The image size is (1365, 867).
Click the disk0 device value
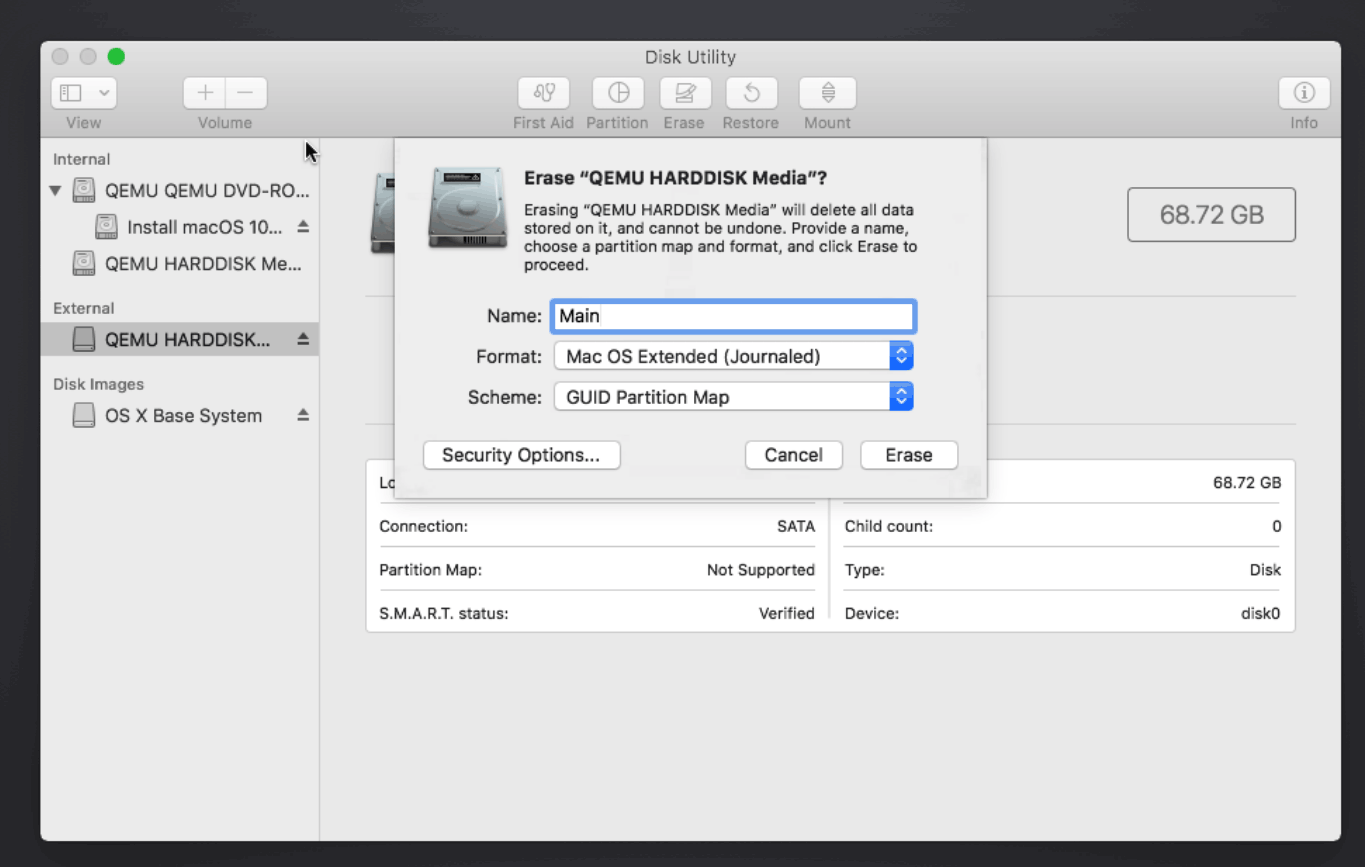pyautogui.click(x=1261, y=614)
